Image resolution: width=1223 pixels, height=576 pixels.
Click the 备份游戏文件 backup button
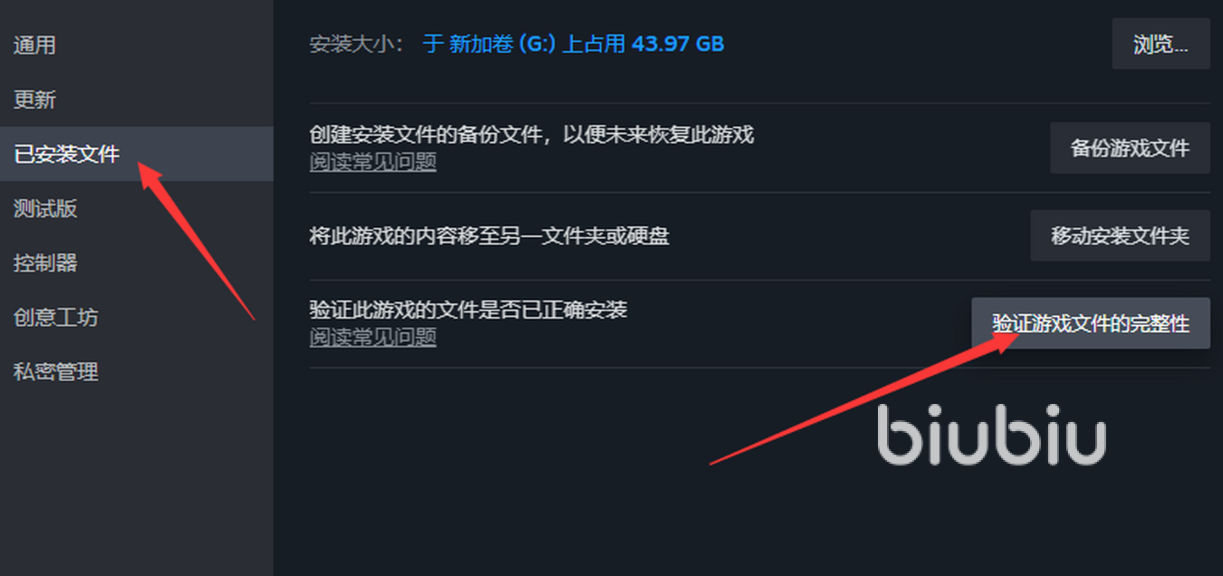[1130, 148]
